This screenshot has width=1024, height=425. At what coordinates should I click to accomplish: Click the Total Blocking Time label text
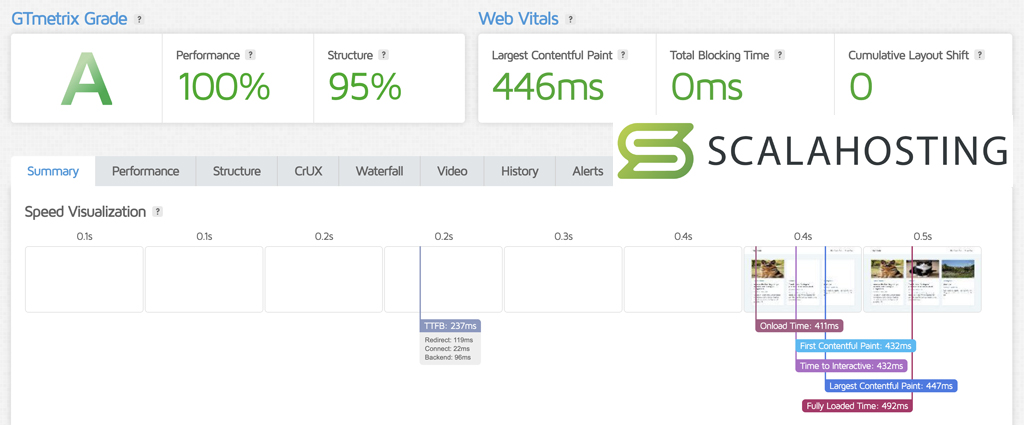720,55
